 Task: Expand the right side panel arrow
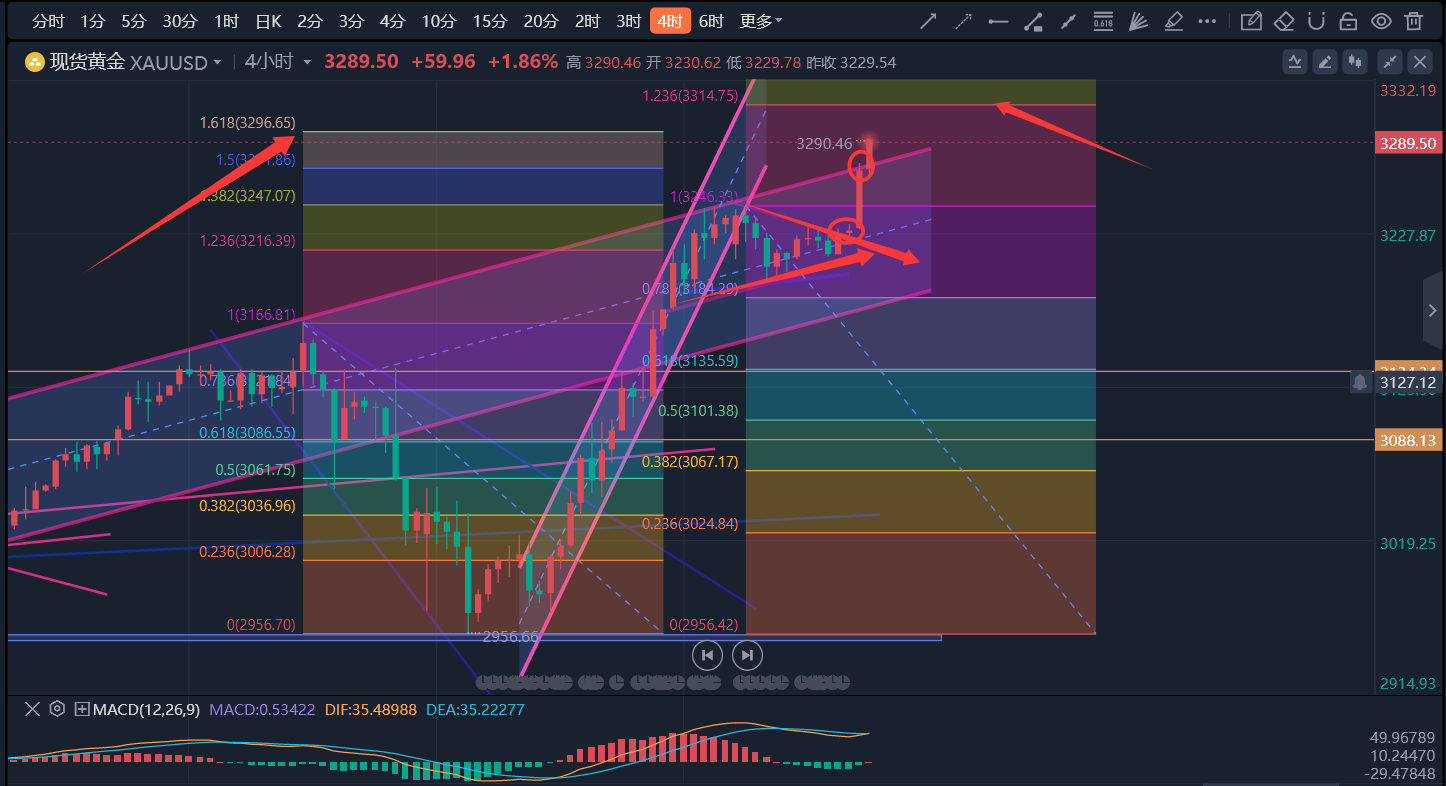coord(1434,310)
